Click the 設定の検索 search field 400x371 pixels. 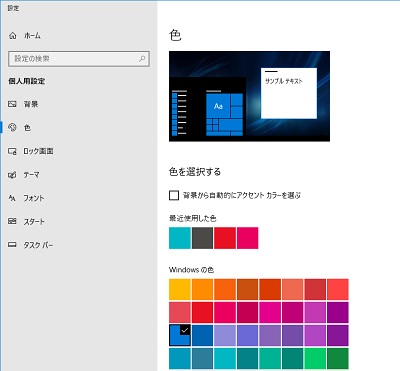point(79,59)
